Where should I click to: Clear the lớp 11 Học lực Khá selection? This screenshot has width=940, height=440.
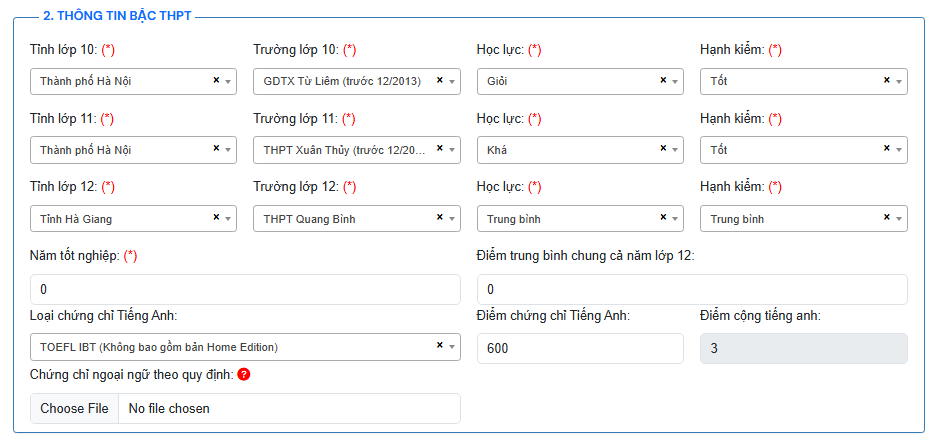click(x=663, y=150)
